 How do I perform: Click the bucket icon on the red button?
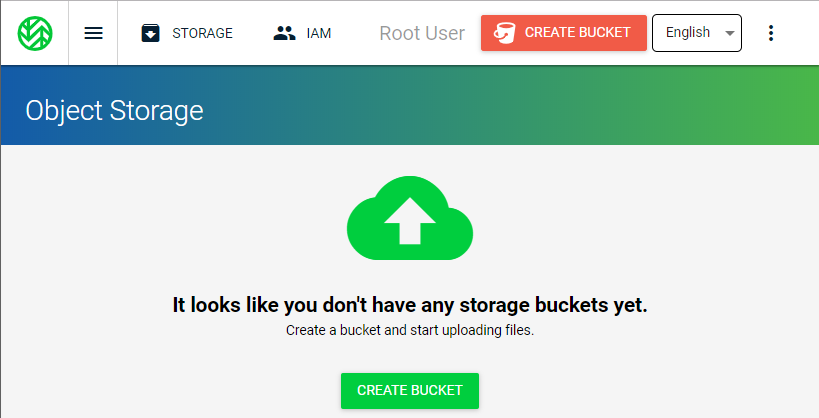(x=504, y=33)
